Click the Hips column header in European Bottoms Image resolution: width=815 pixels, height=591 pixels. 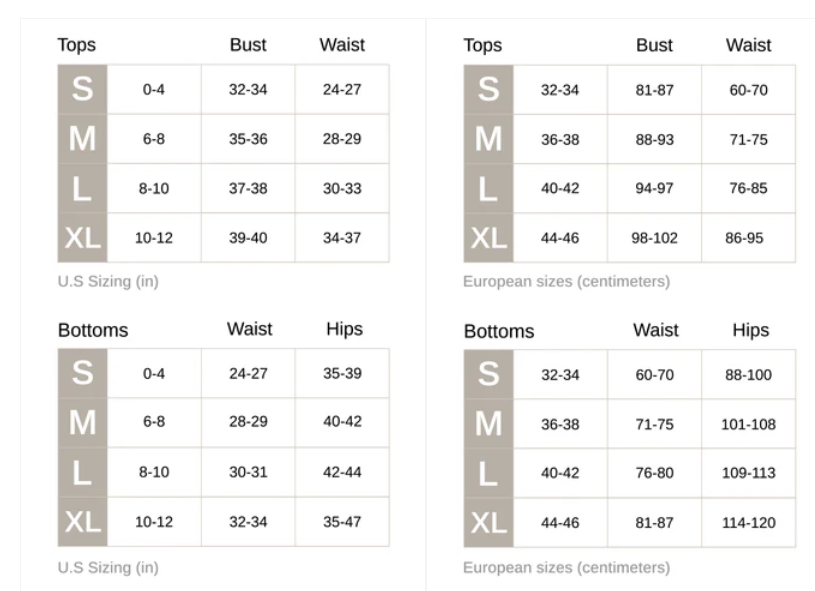751,330
